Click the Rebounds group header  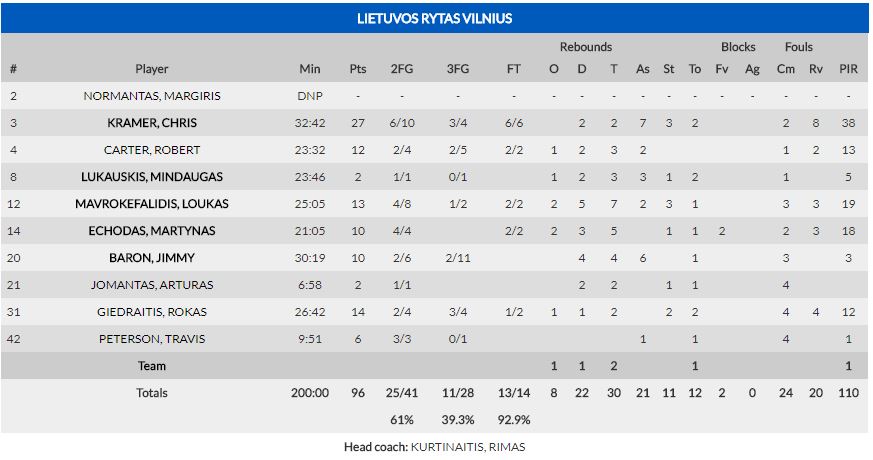(586, 47)
